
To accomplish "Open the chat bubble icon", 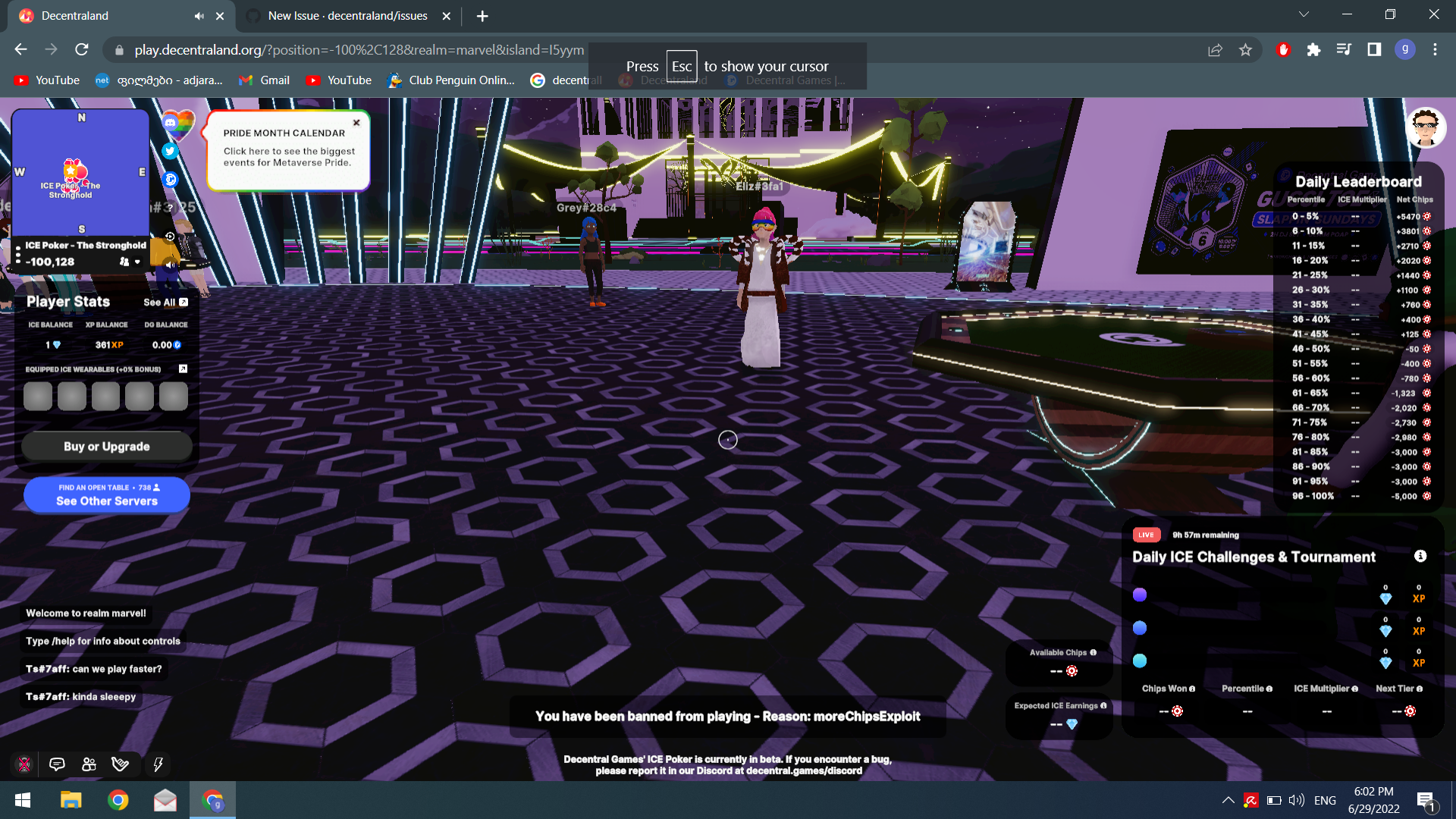I will click(57, 764).
